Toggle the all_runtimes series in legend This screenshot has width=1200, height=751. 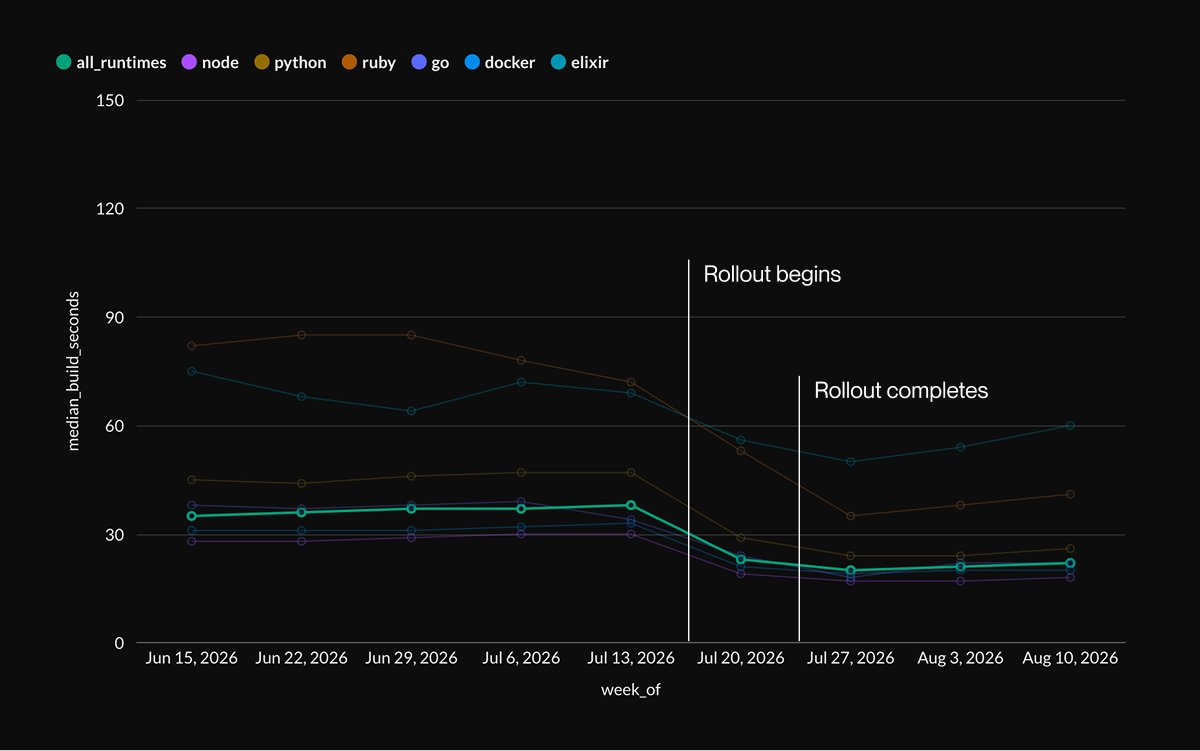[x=111, y=62]
